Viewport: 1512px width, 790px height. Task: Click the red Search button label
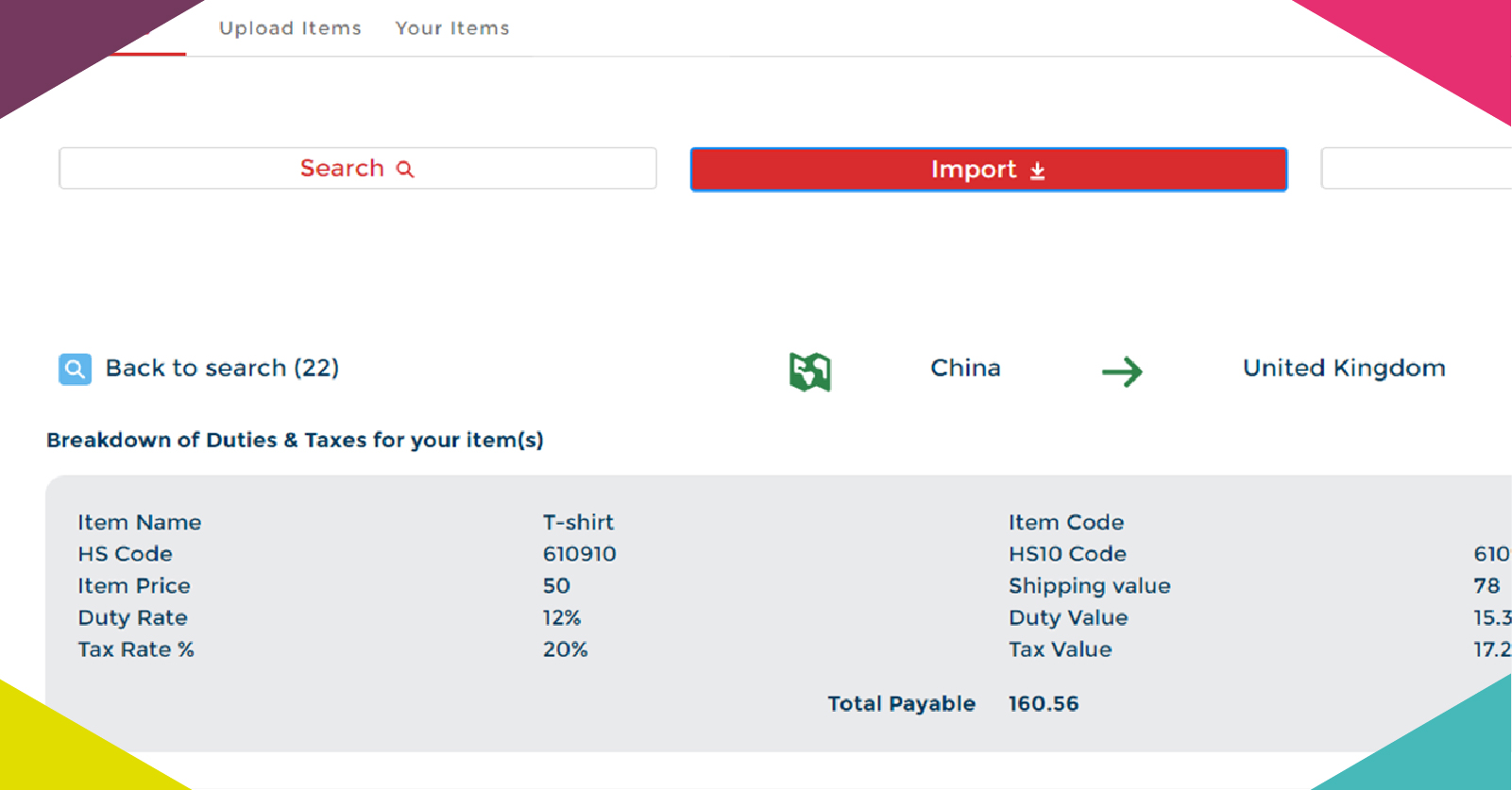click(342, 168)
